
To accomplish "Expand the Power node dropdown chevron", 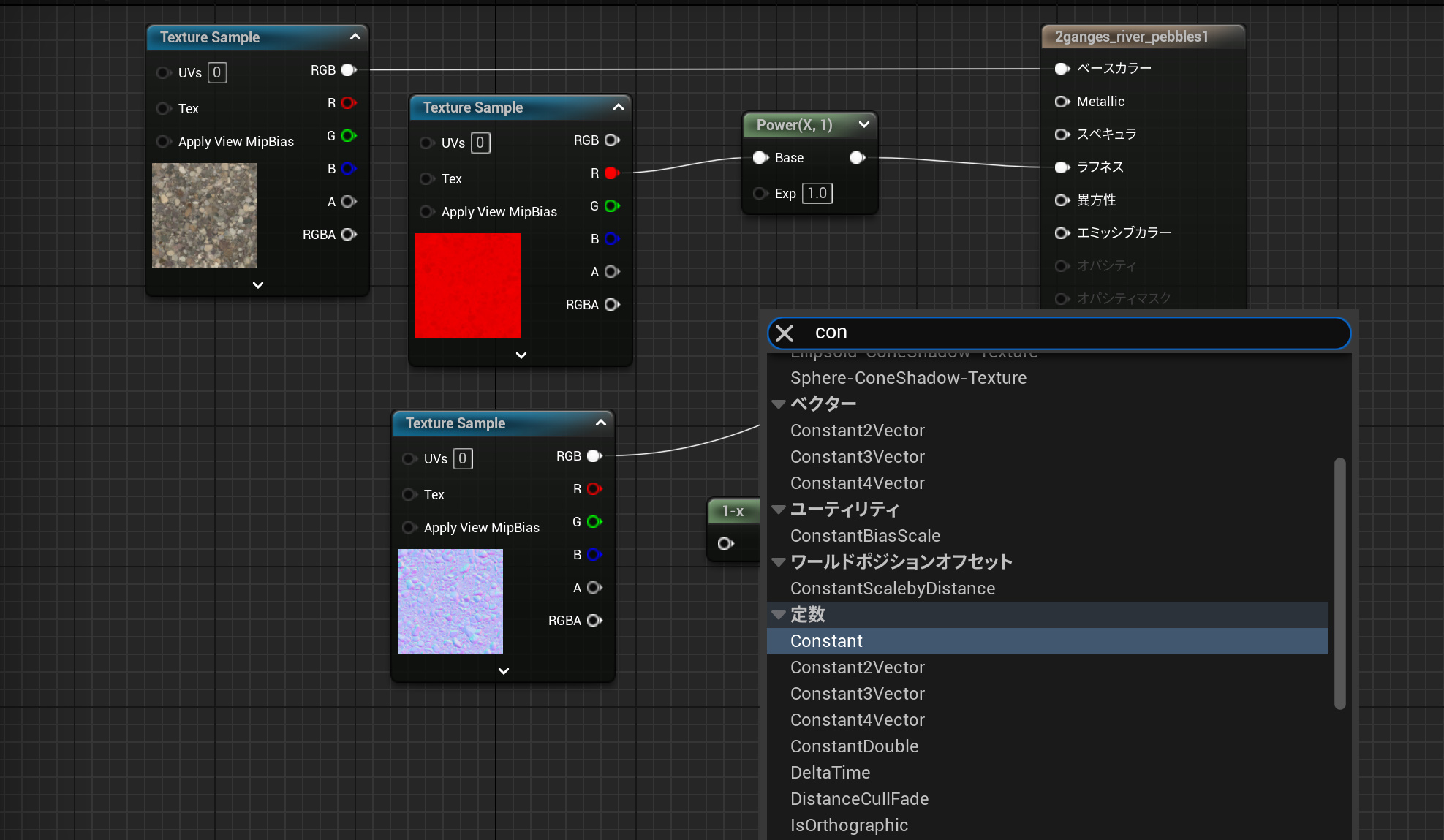I will [x=863, y=125].
